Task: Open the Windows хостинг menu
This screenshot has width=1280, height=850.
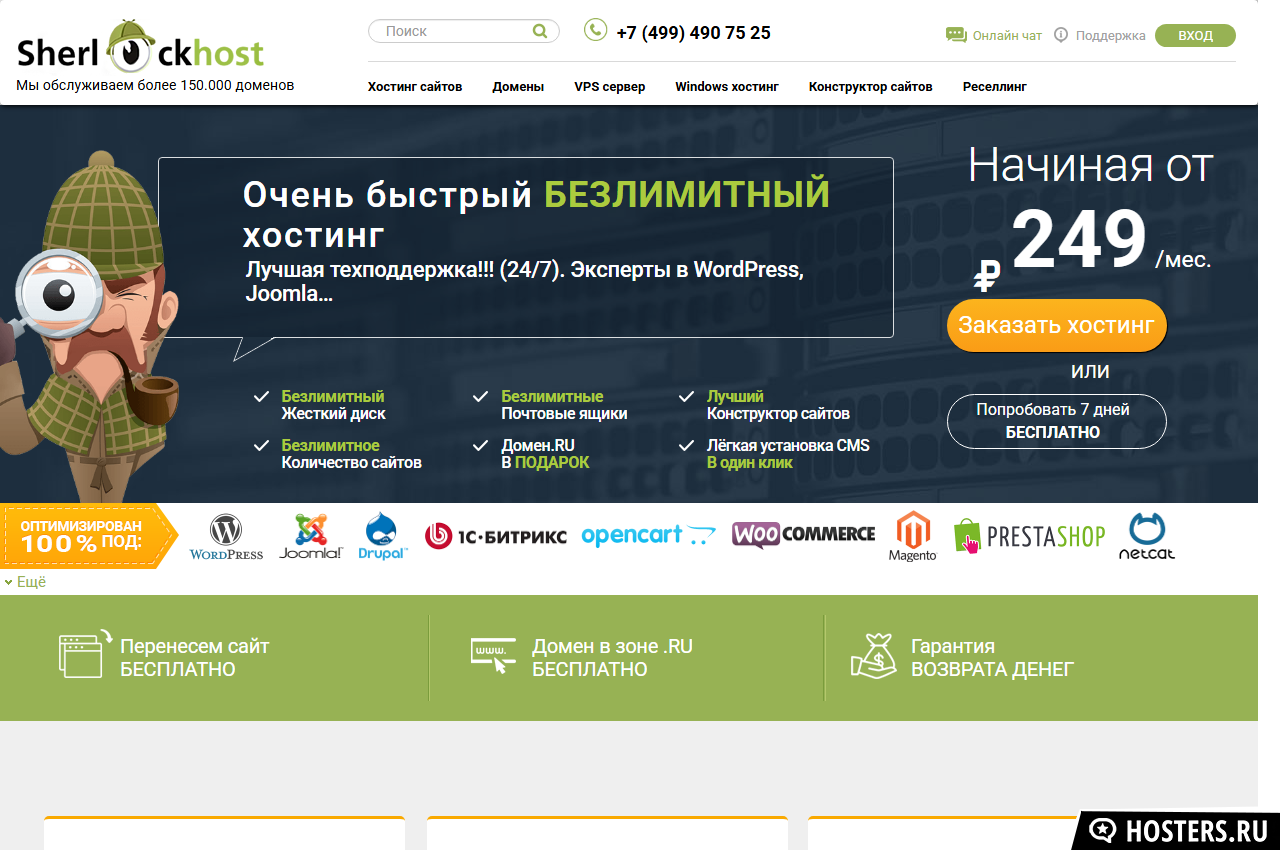Action: [727, 87]
